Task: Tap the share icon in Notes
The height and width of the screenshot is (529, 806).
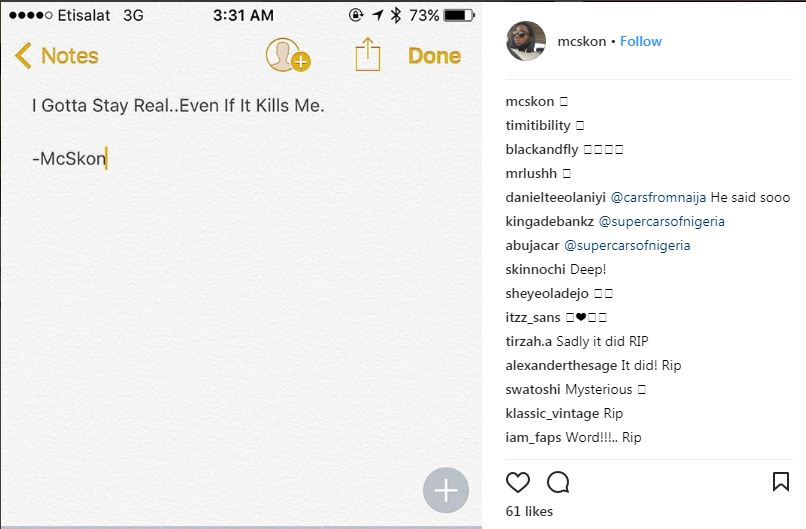Action: (x=368, y=55)
